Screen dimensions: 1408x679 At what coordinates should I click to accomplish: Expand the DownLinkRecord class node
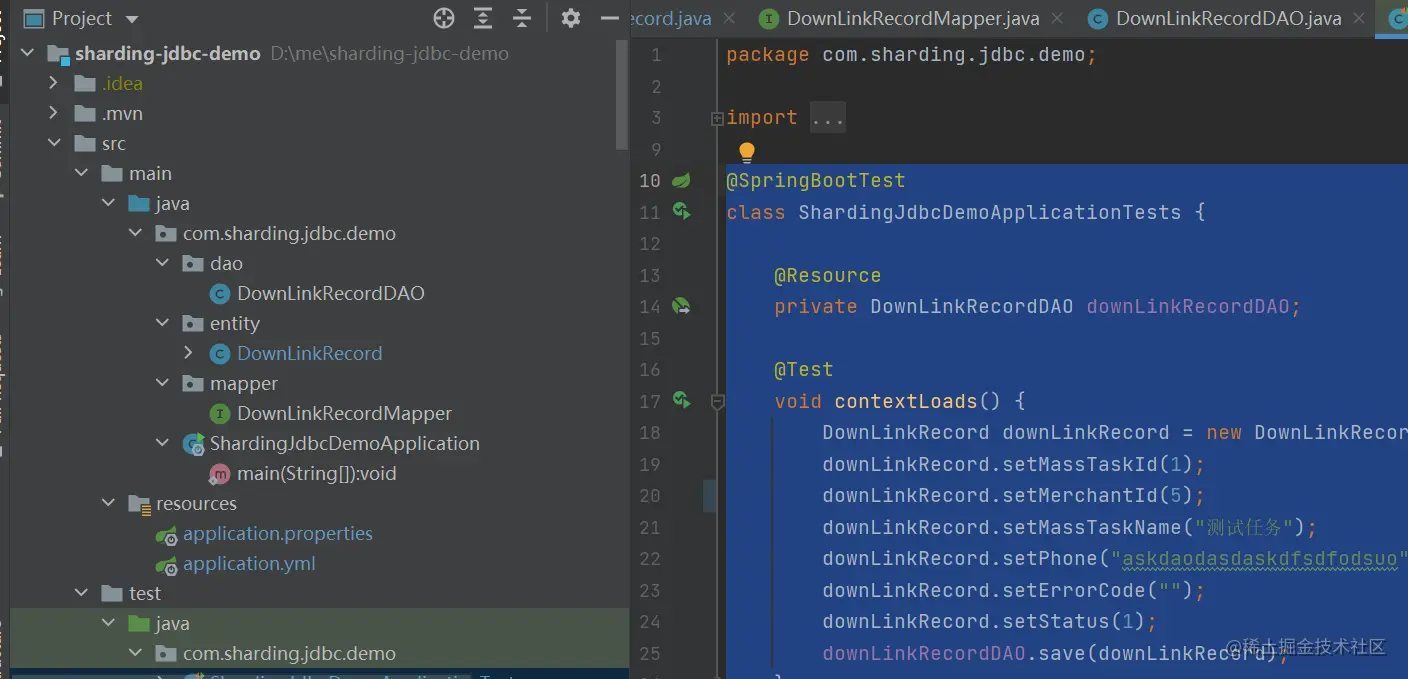pyautogui.click(x=190, y=353)
